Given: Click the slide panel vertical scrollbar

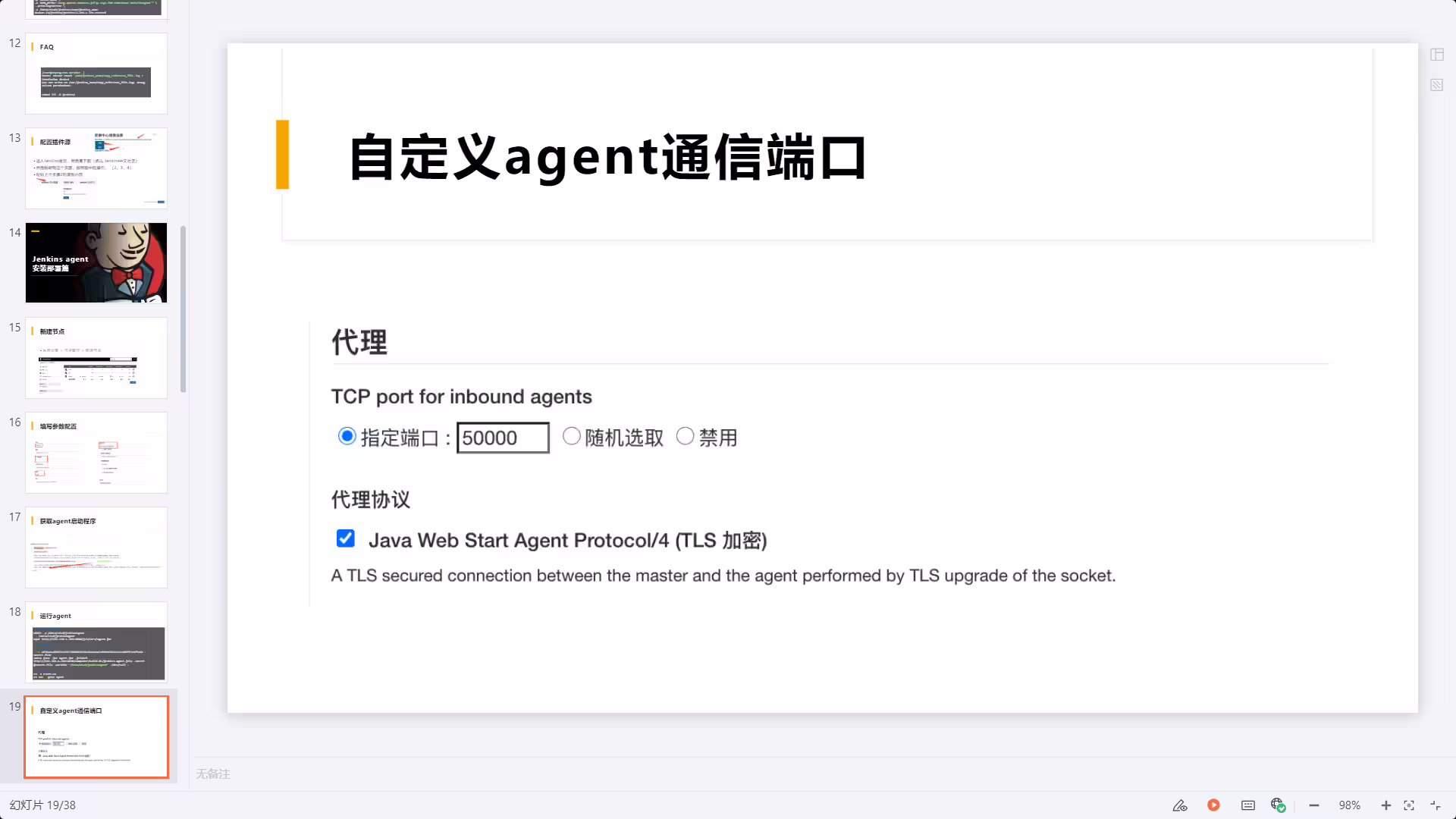Looking at the screenshot, I should (183, 309).
